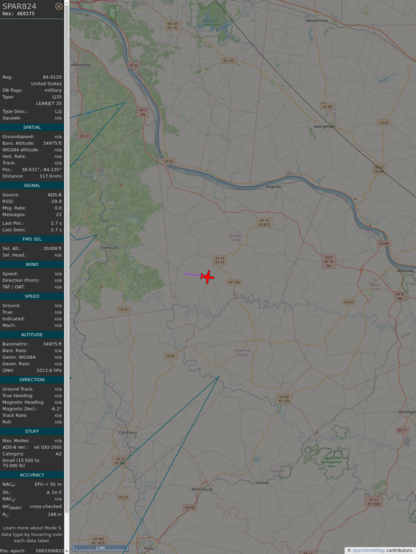Image resolution: width=416 pixels, height=554 pixels.
Task: Click the registration value 84-0120
Action: (x=52, y=77)
